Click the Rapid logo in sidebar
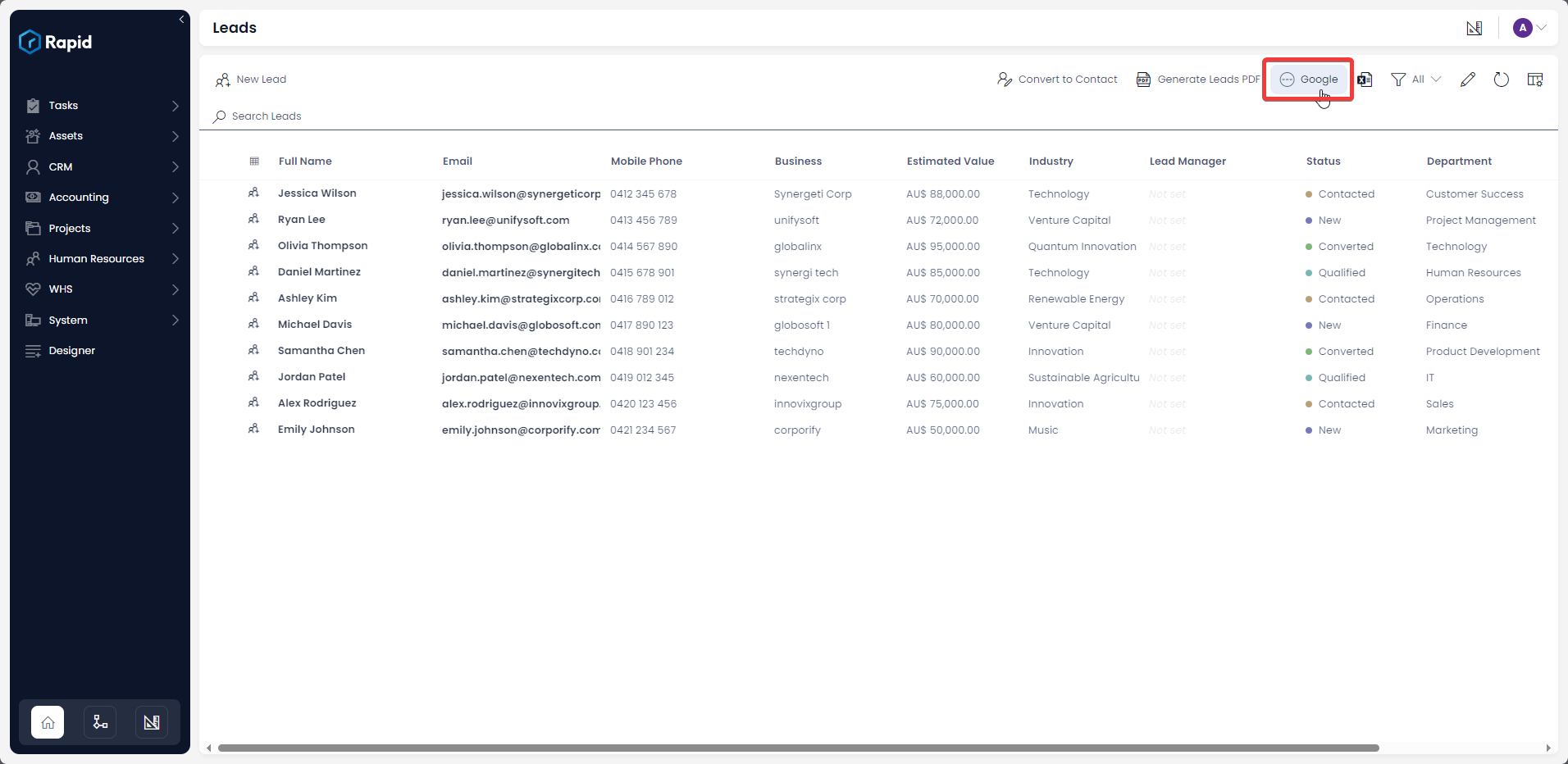 (56, 42)
